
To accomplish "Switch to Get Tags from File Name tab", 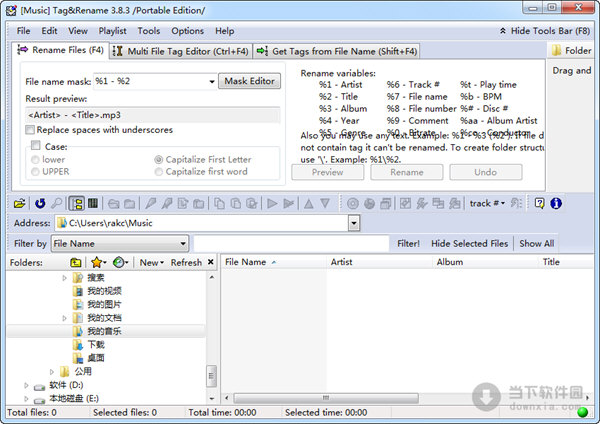I will click(337, 51).
